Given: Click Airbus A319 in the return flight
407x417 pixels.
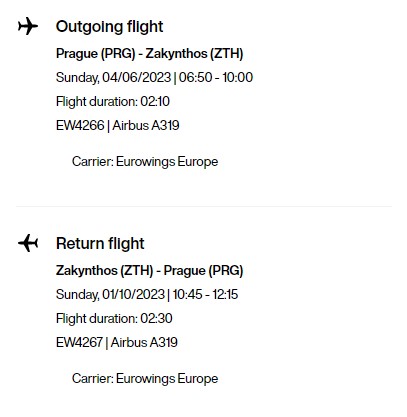Looking at the screenshot, I should point(144,342).
